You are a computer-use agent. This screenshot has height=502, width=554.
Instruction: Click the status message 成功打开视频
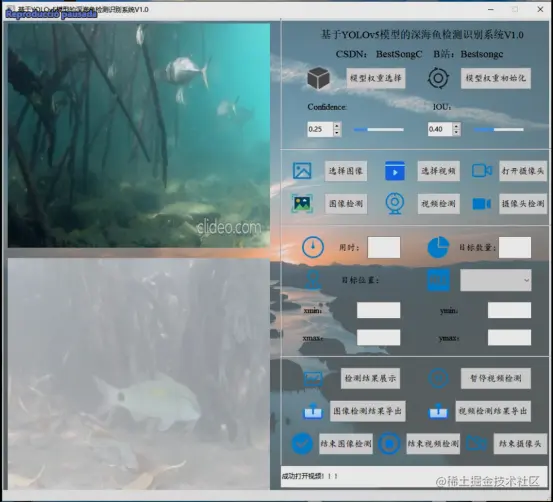tap(310, 476)
